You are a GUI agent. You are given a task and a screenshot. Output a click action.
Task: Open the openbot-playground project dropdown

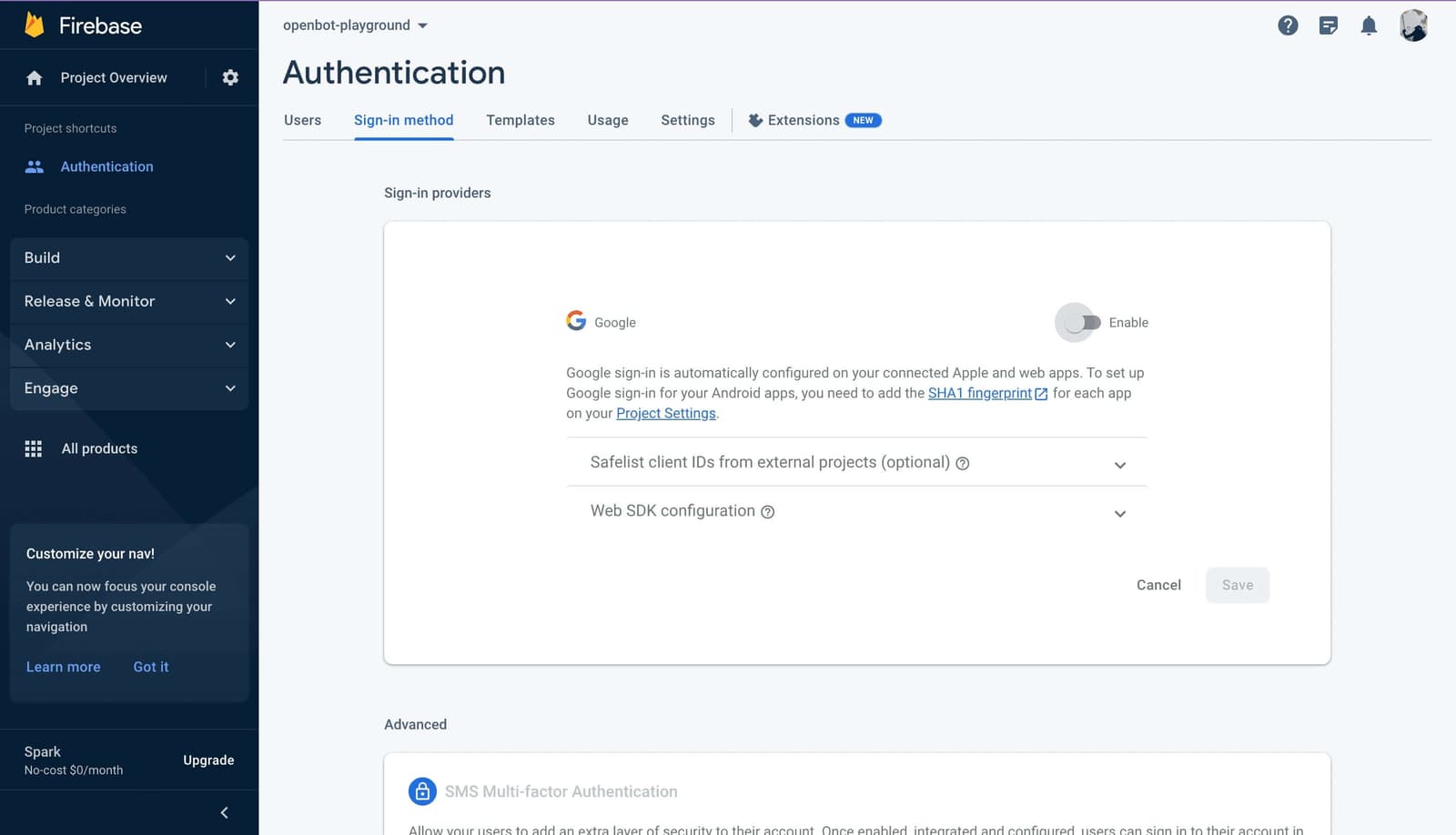[355, 25]
